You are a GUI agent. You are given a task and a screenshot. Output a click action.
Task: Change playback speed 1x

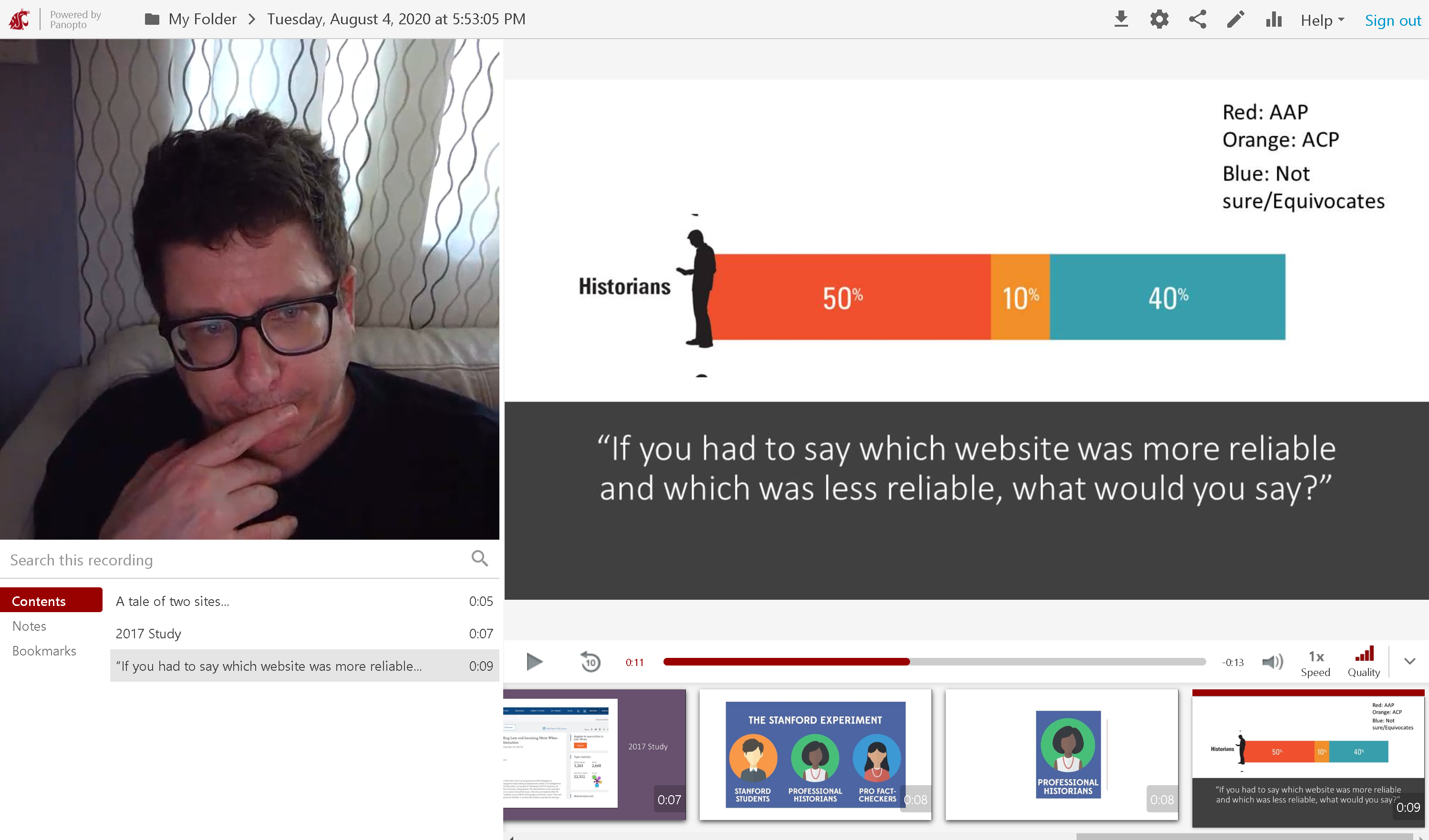[x=1315, y=663]
